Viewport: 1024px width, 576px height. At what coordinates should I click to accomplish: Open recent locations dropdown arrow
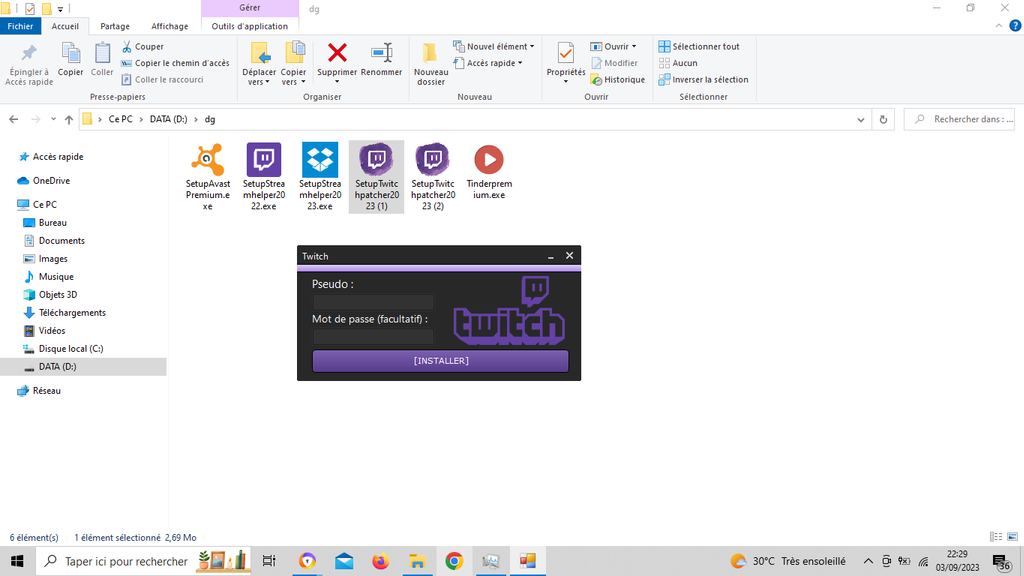tap(53, 120)
